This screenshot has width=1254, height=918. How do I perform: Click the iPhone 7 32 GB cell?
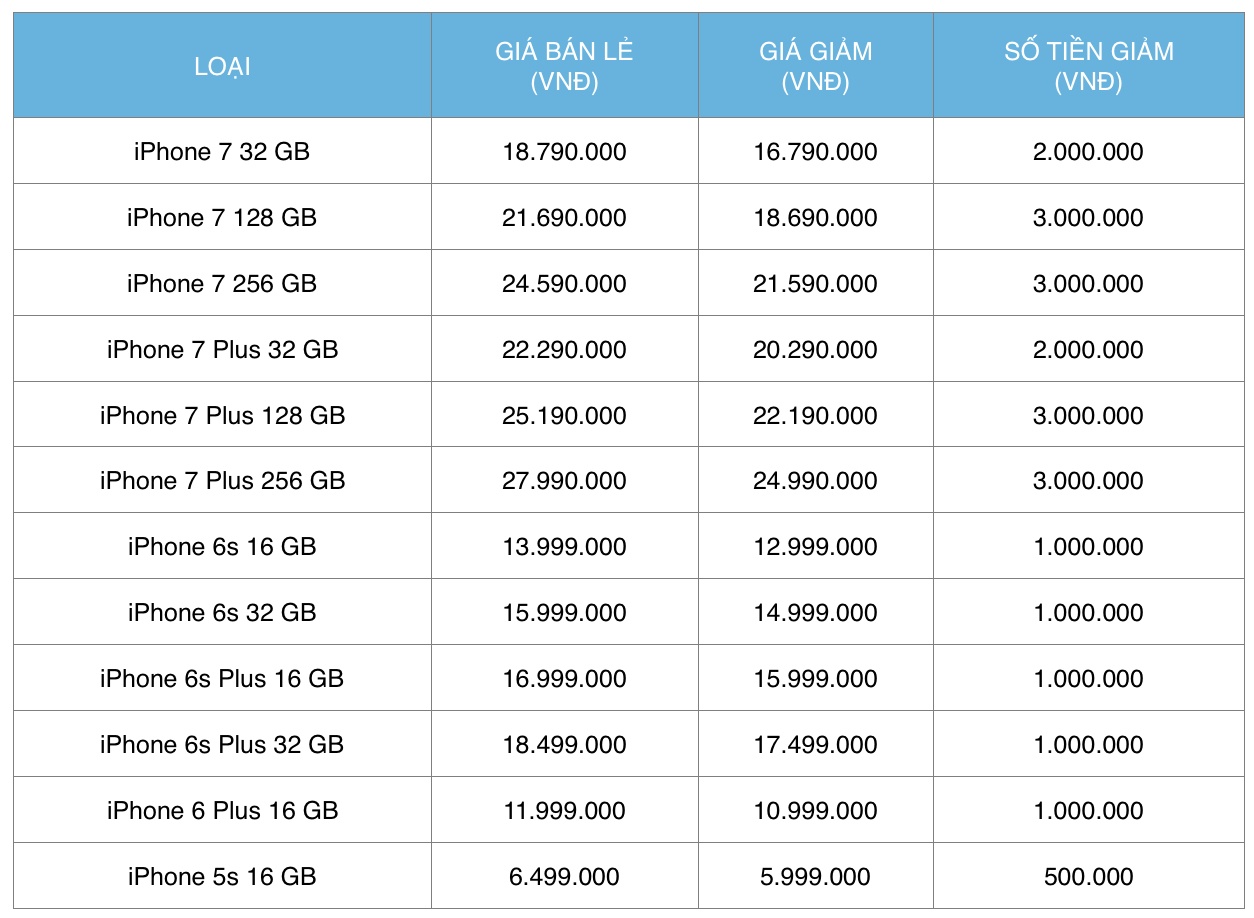222,152
